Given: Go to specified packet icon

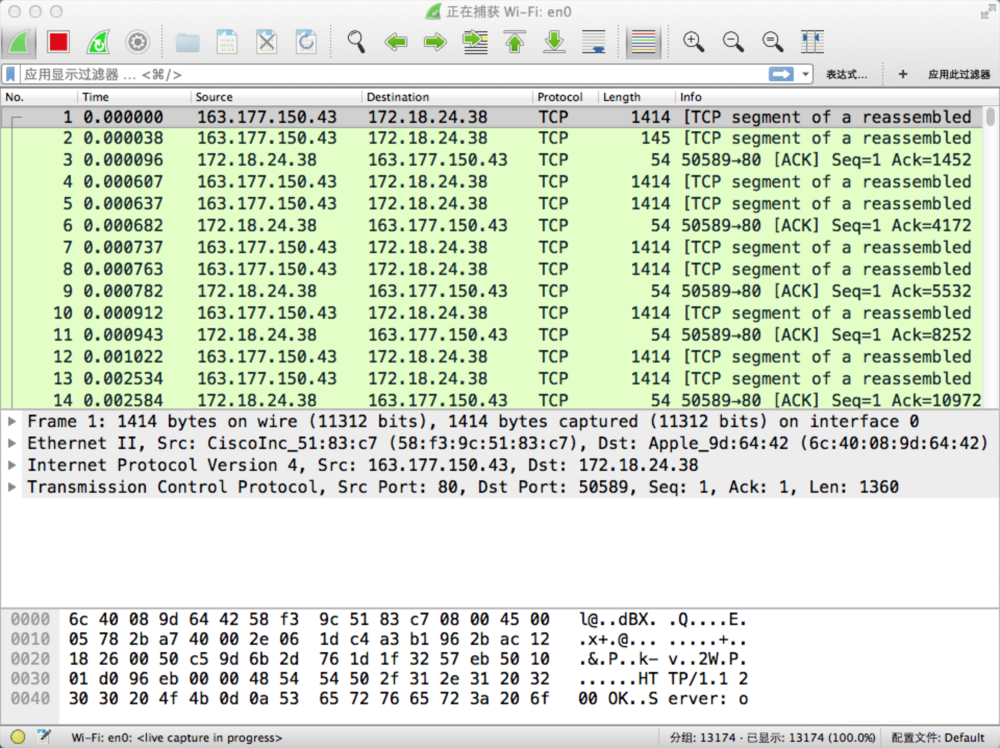Looking at the screenshot, I should click(x=475, y=42).
